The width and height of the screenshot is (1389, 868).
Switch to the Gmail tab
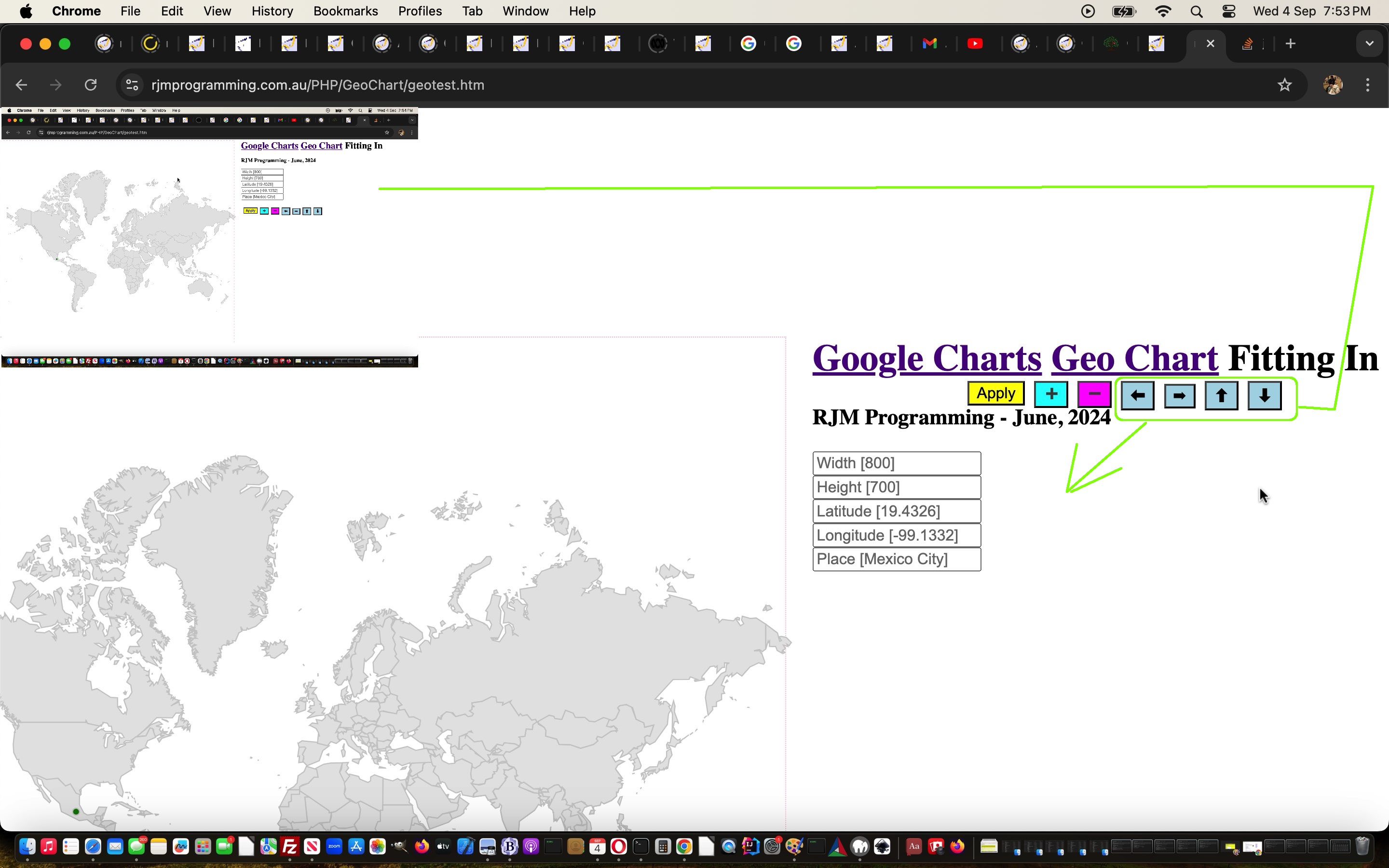click(929, 43)
